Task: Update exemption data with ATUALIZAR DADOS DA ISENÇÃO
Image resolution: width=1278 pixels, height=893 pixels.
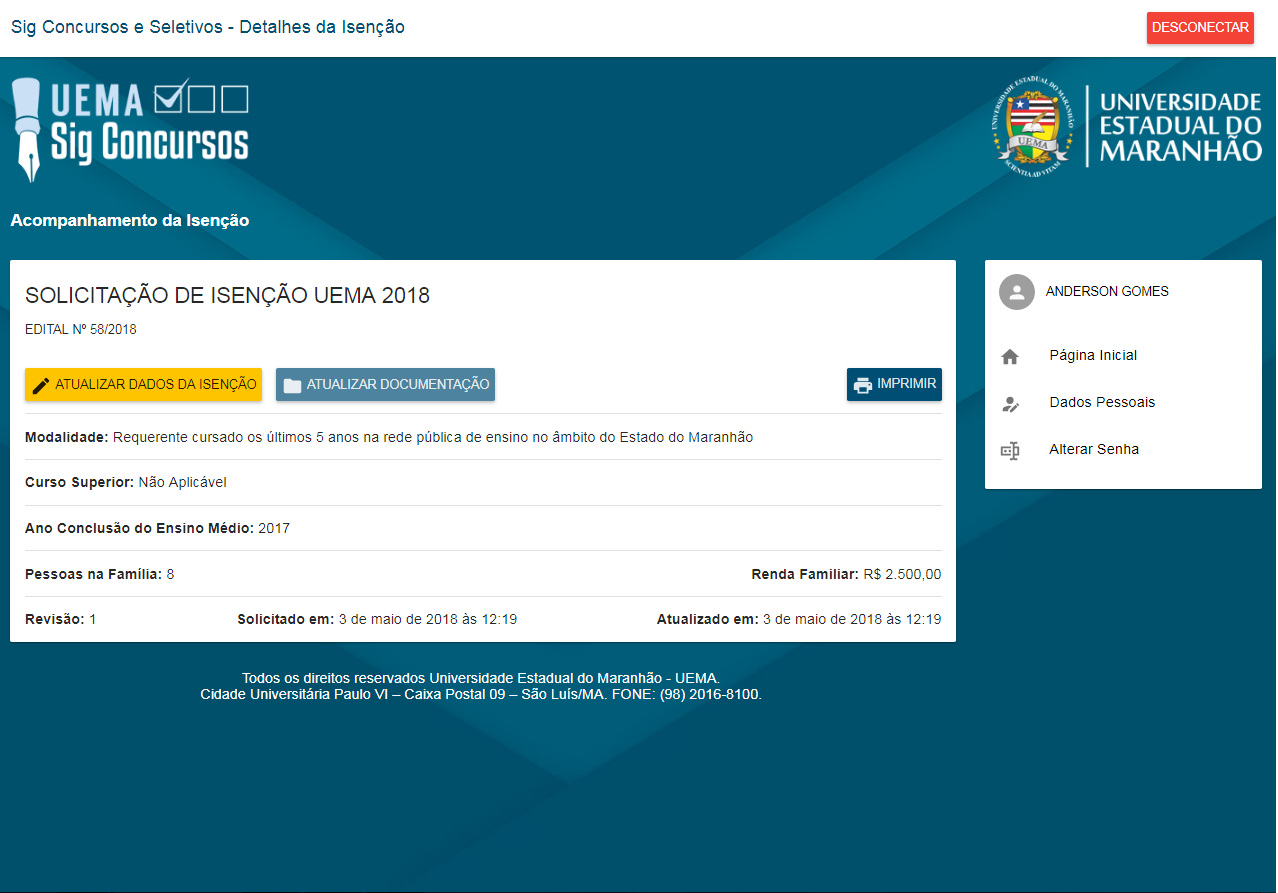Action: click(x=143, y=385)
